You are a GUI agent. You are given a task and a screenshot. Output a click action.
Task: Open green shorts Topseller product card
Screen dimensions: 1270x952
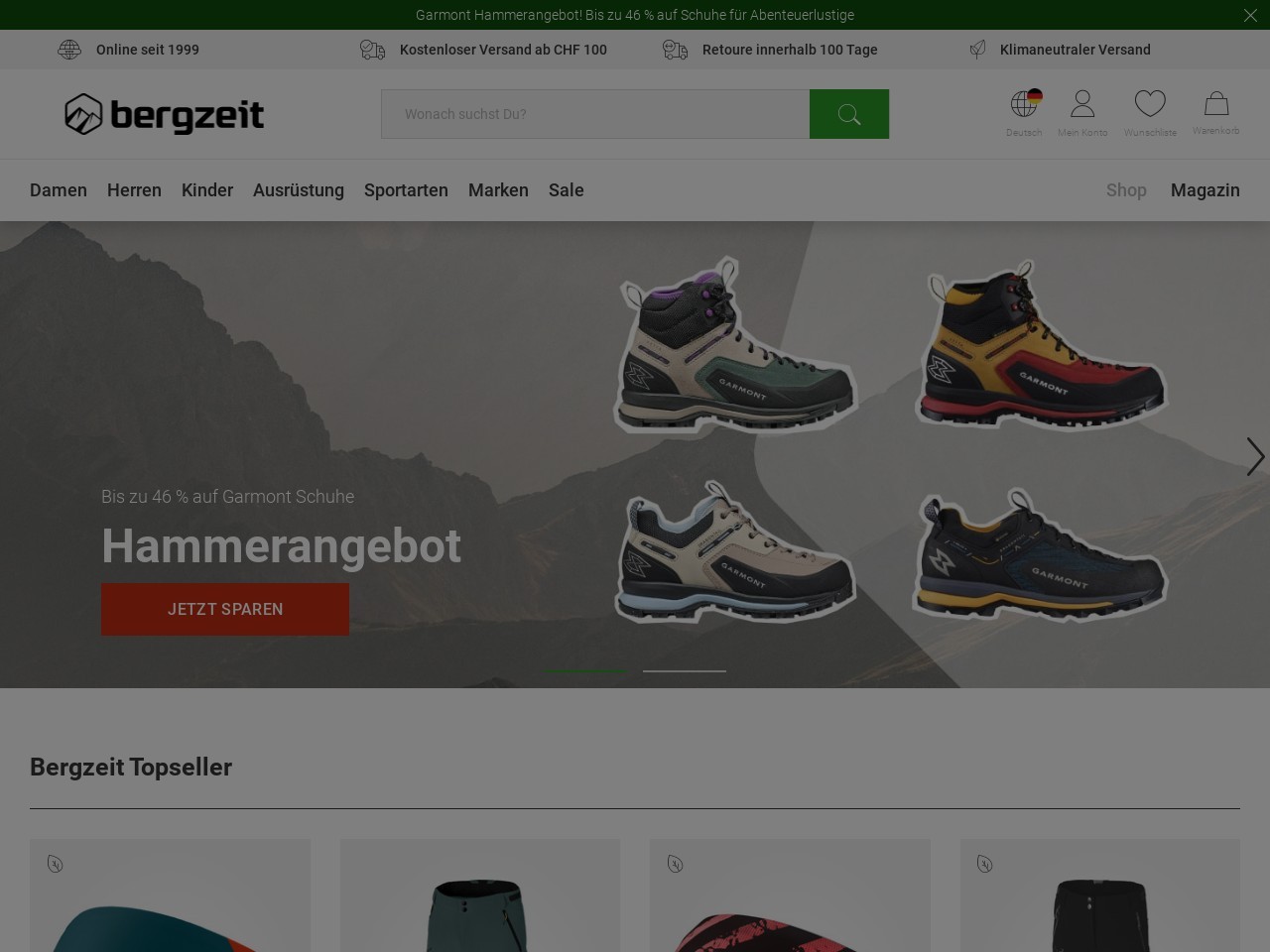tap(480, 895)
